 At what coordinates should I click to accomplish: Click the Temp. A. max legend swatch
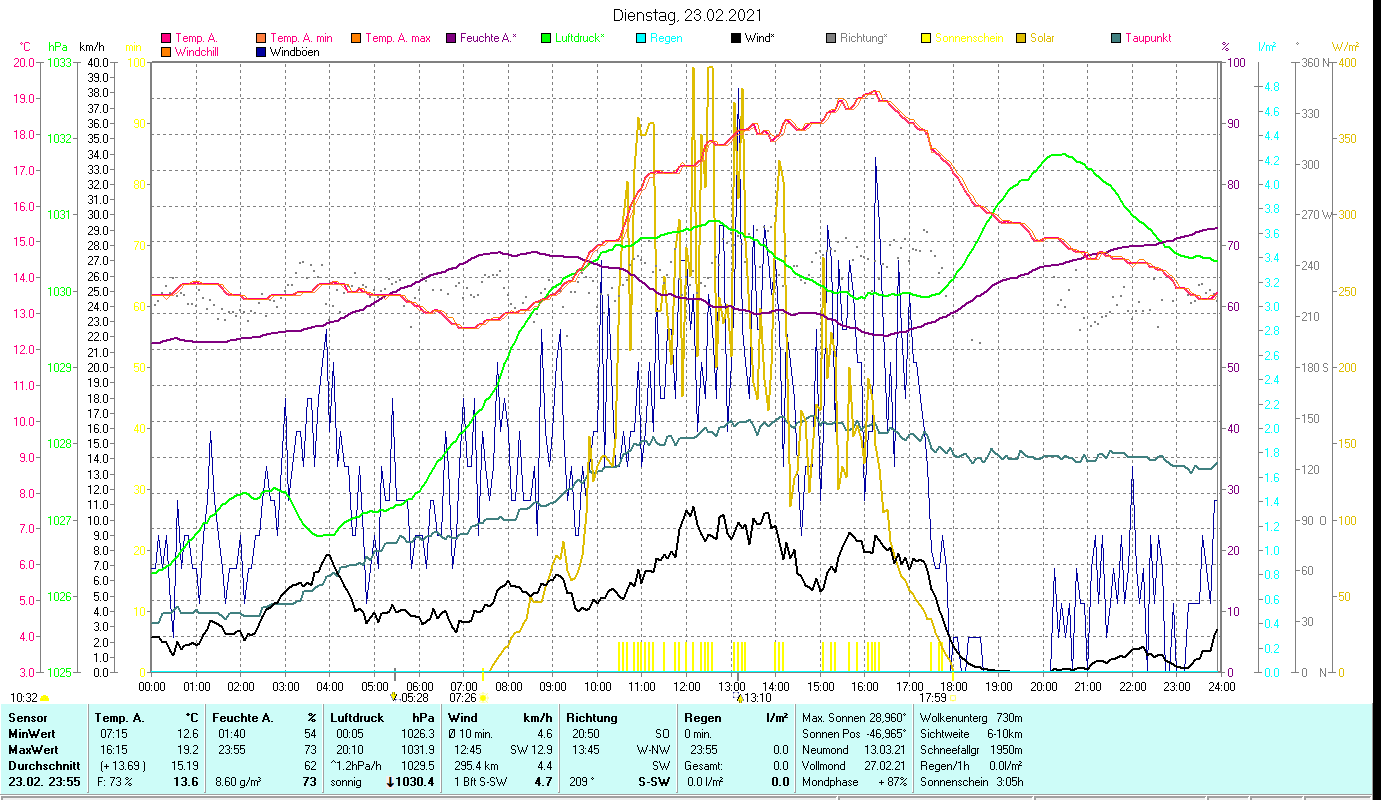(355, 39)
